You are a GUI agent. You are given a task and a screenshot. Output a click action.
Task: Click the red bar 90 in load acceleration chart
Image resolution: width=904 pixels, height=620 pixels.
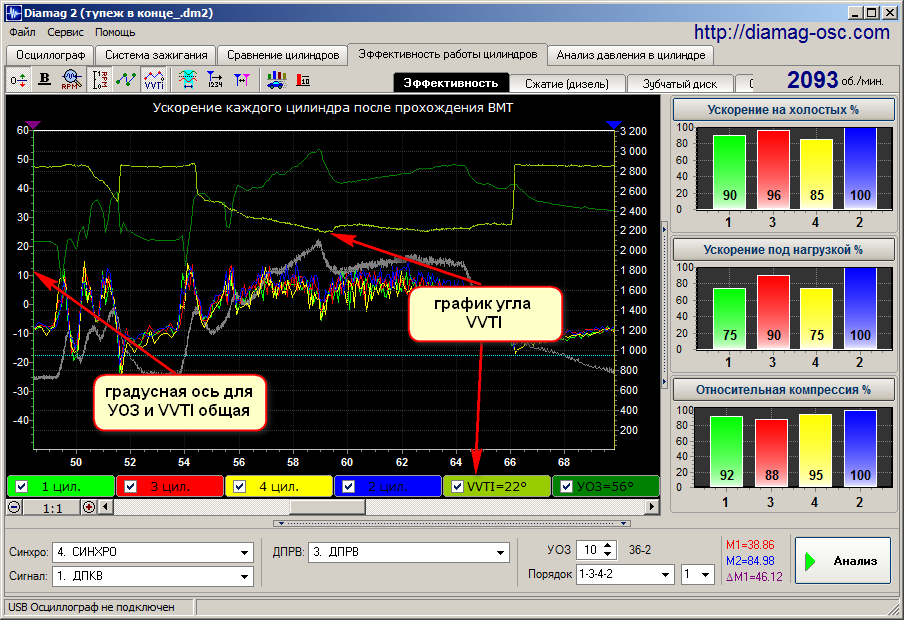(773, 312)
